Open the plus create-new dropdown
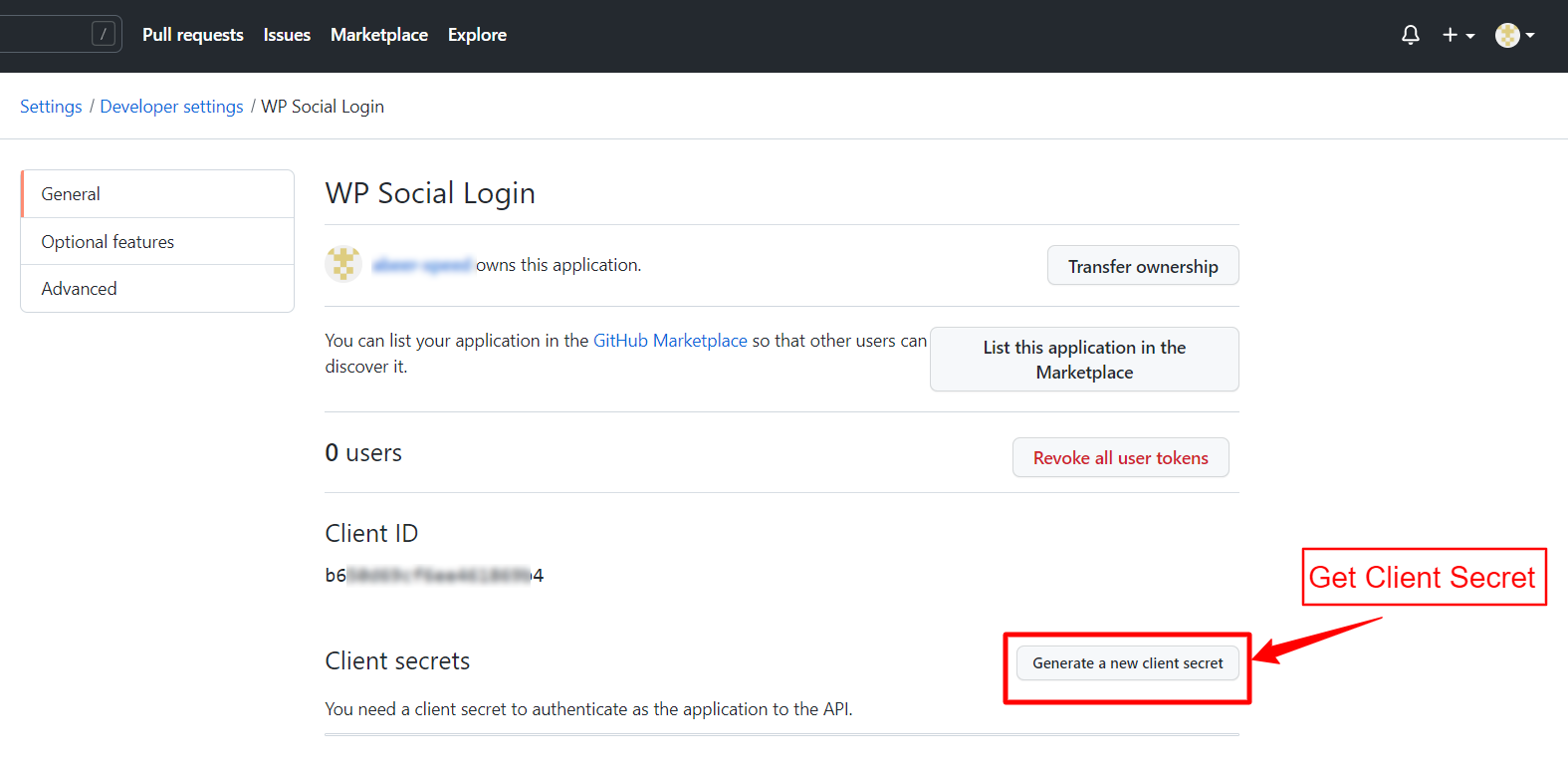This screenshot has height=775, width=1568. tap(1458, 35)
